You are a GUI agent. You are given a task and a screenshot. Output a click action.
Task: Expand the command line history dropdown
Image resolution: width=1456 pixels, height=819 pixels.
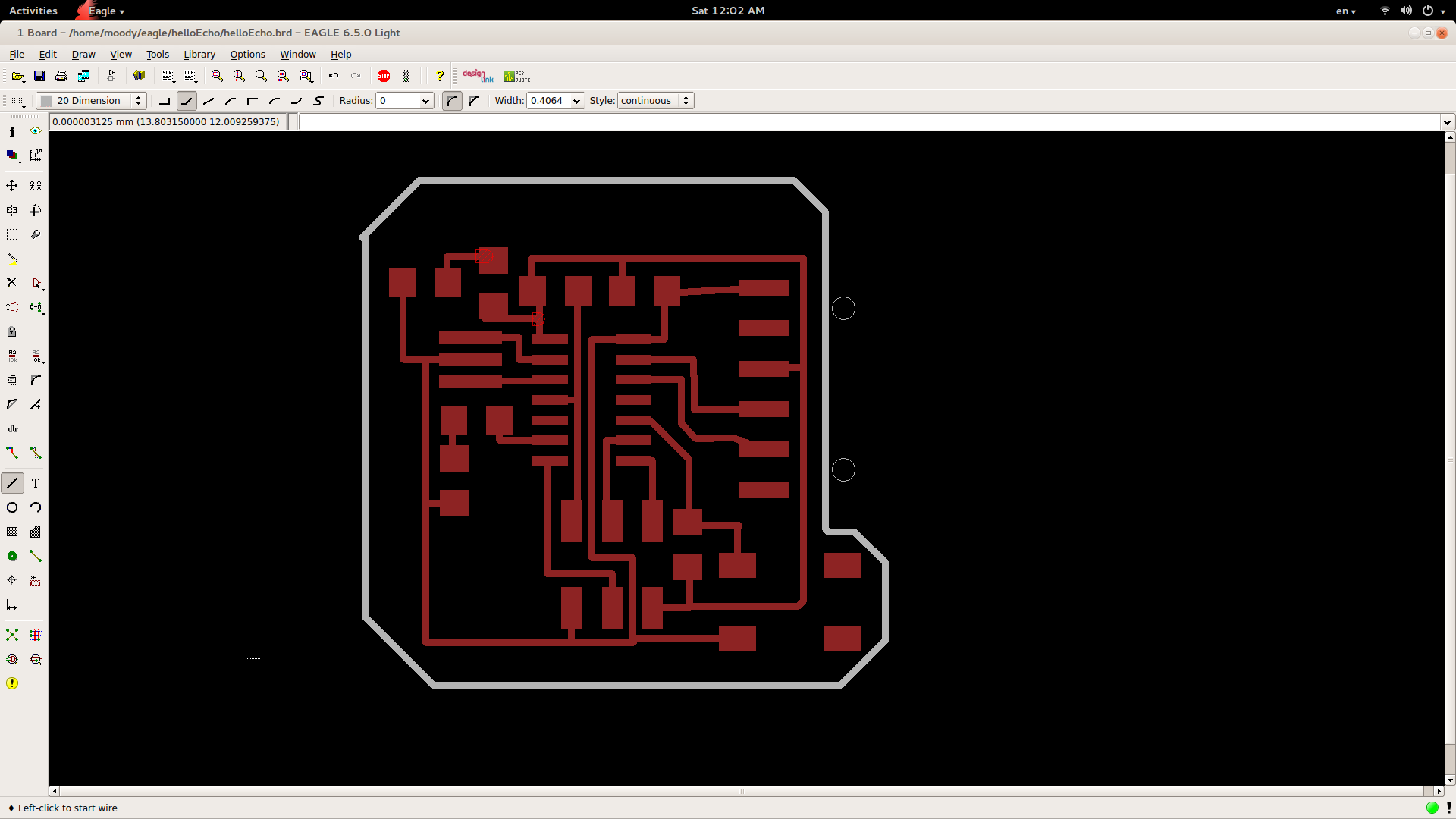[1447, 122]
